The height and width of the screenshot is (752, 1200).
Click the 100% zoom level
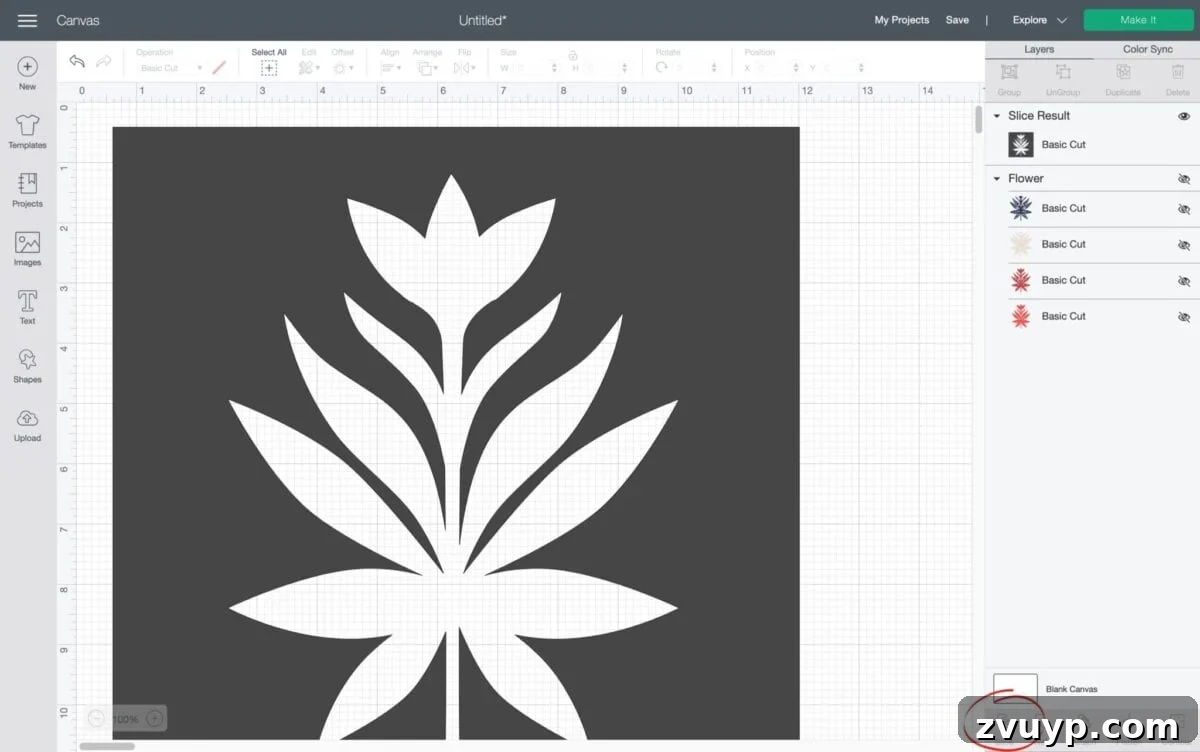pos(125,719)
